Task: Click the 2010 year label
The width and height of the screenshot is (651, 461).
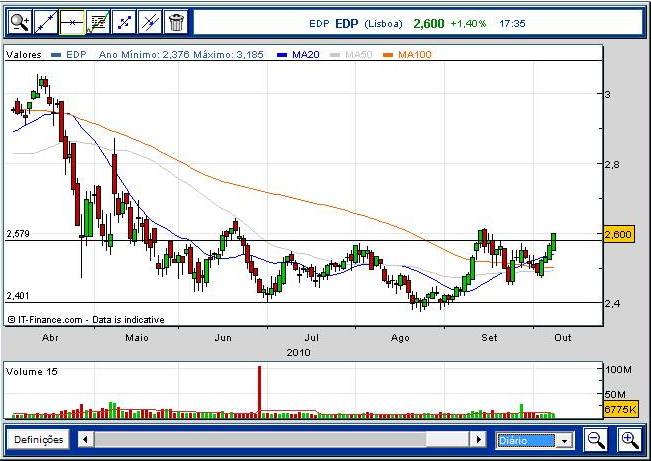Action: tap(298, 353)
